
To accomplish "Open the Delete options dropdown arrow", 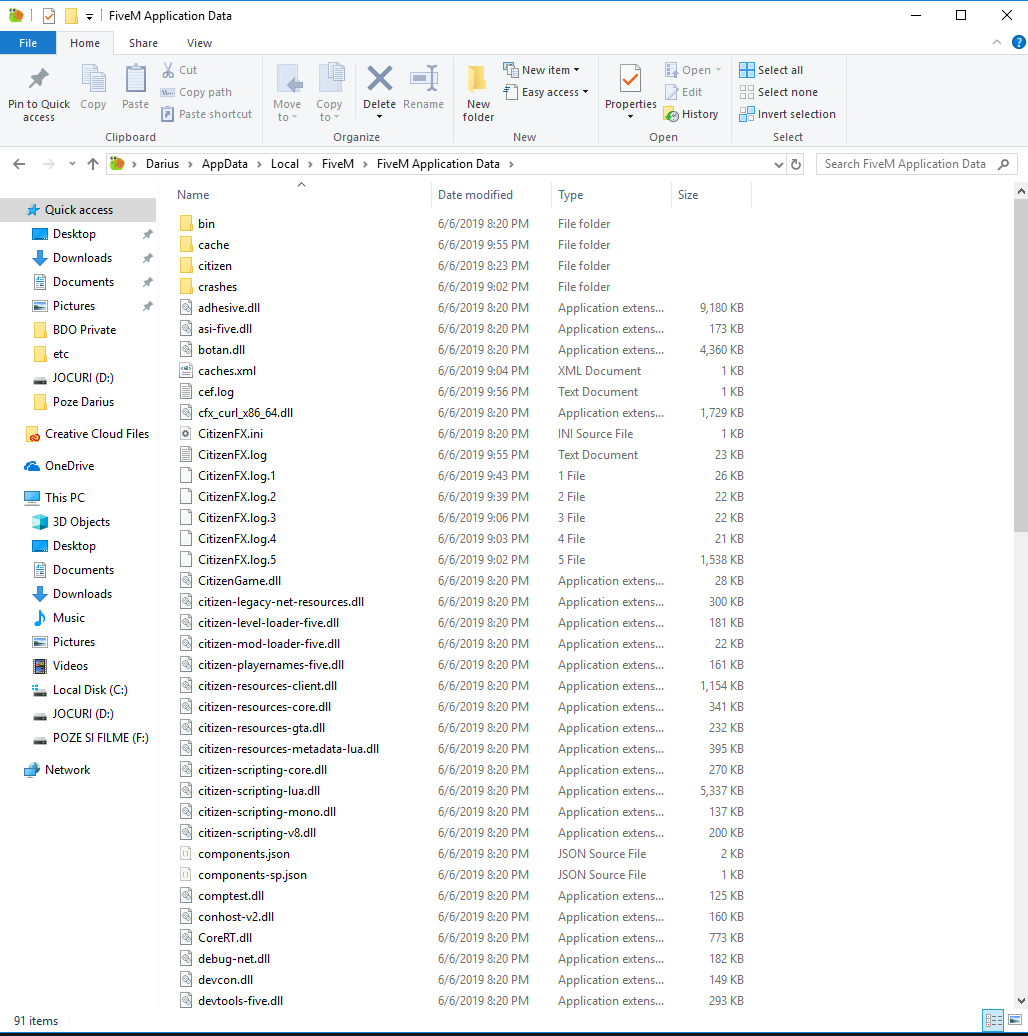I will 379,117.
